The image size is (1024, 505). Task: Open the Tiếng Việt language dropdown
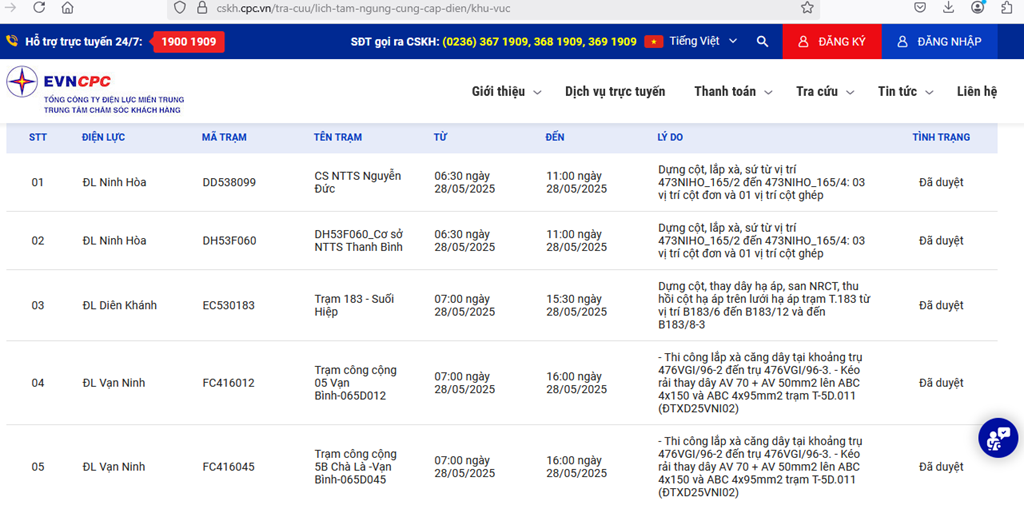[x=692, y=42]
